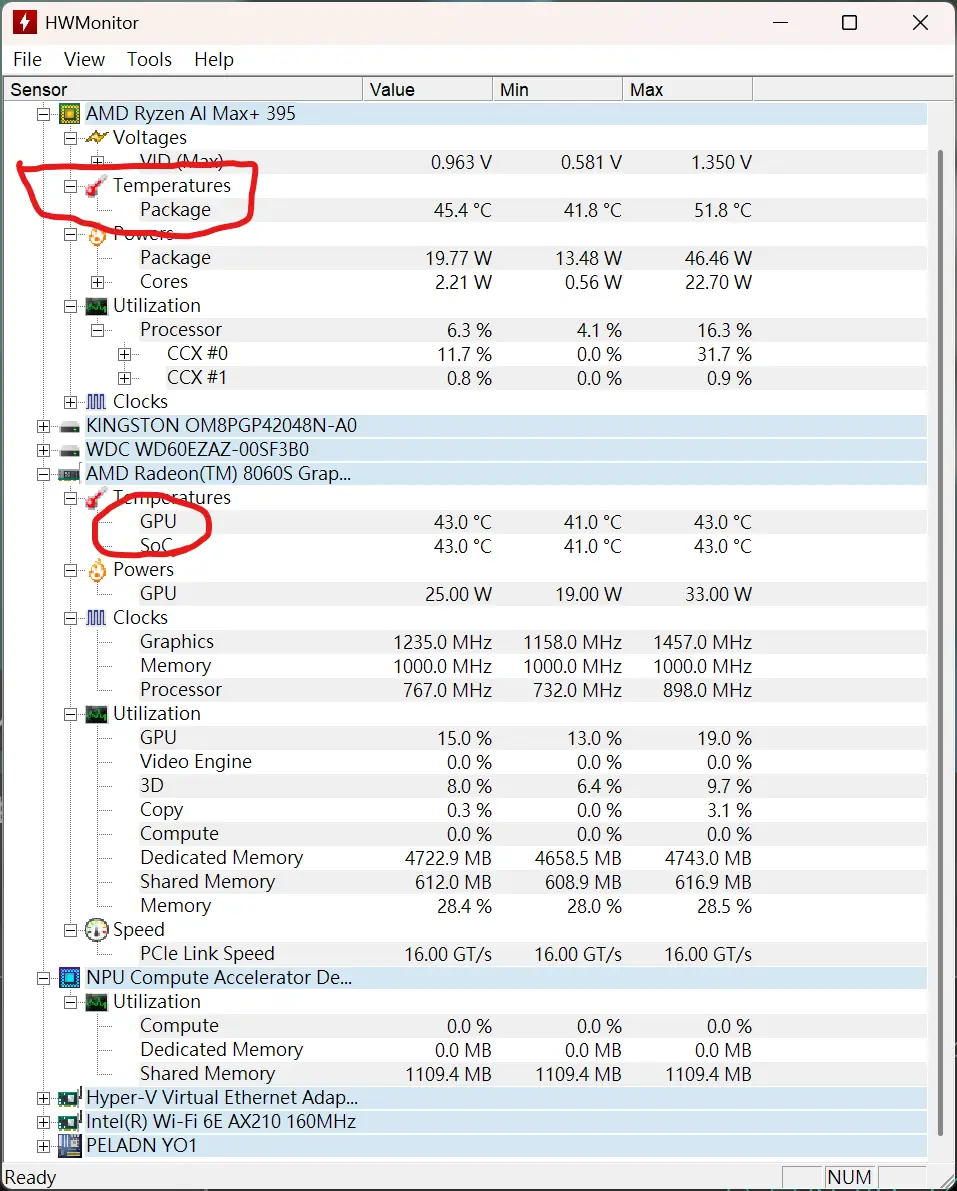Open the File menu
The height and width of the screenshot is (1191, 957).
27,59
